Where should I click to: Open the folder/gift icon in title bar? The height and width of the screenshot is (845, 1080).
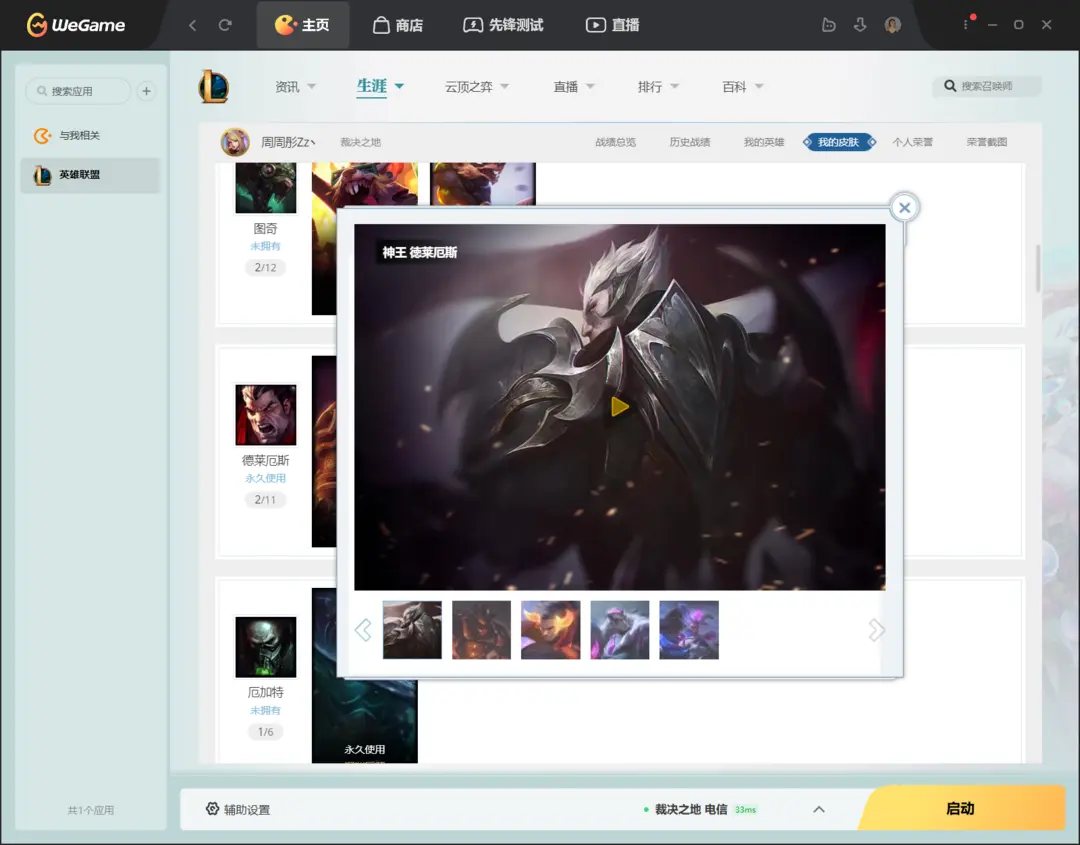pos(829,25)
